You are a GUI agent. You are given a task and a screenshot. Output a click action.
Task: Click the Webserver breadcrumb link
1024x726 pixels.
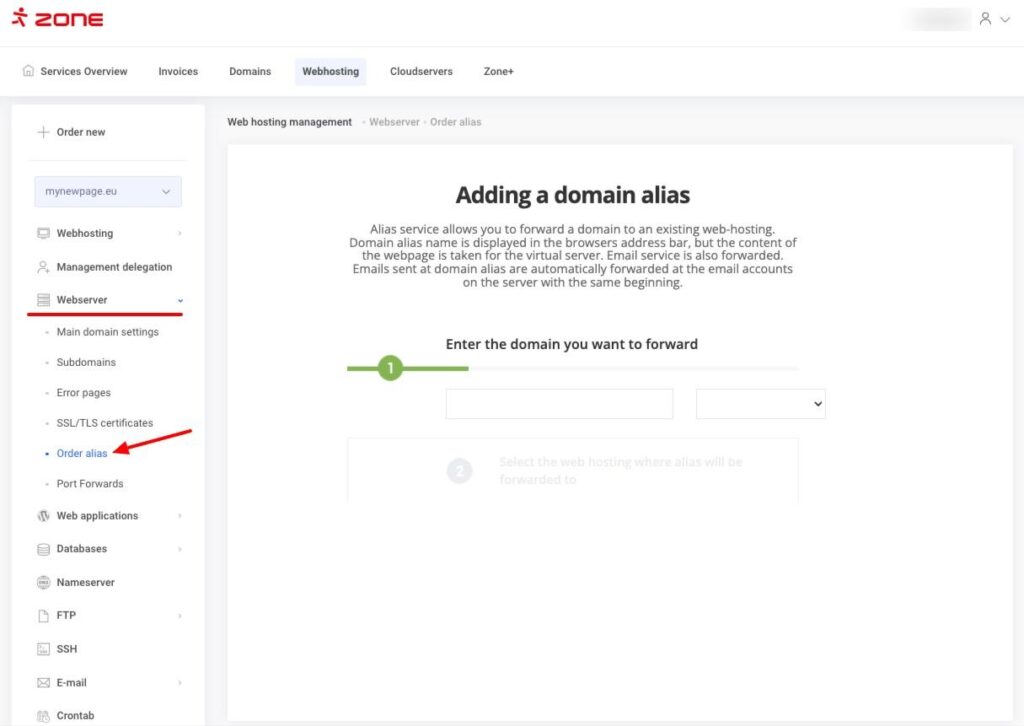click(394, 121)
